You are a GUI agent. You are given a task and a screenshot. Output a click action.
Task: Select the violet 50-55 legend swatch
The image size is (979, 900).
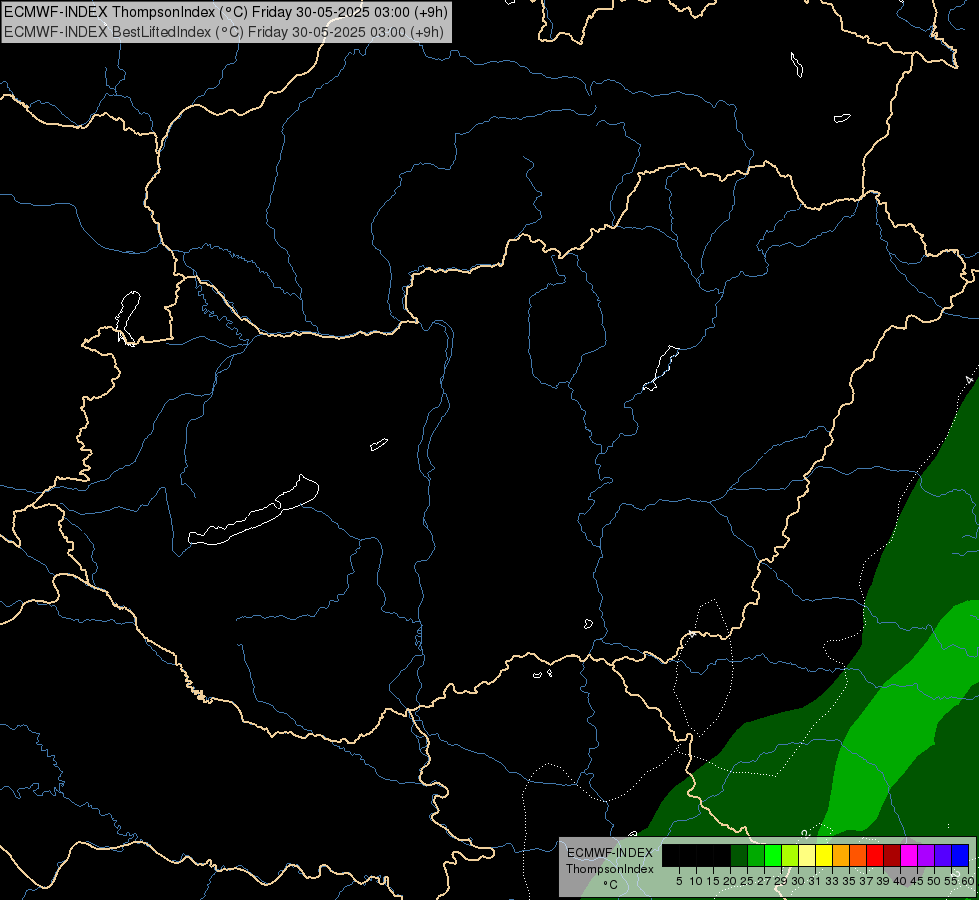(943, 855)
